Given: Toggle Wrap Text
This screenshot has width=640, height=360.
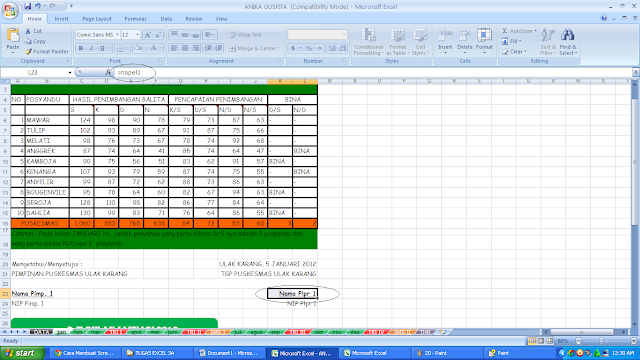Looking at the screenshot, I should (x=245, y=35).
